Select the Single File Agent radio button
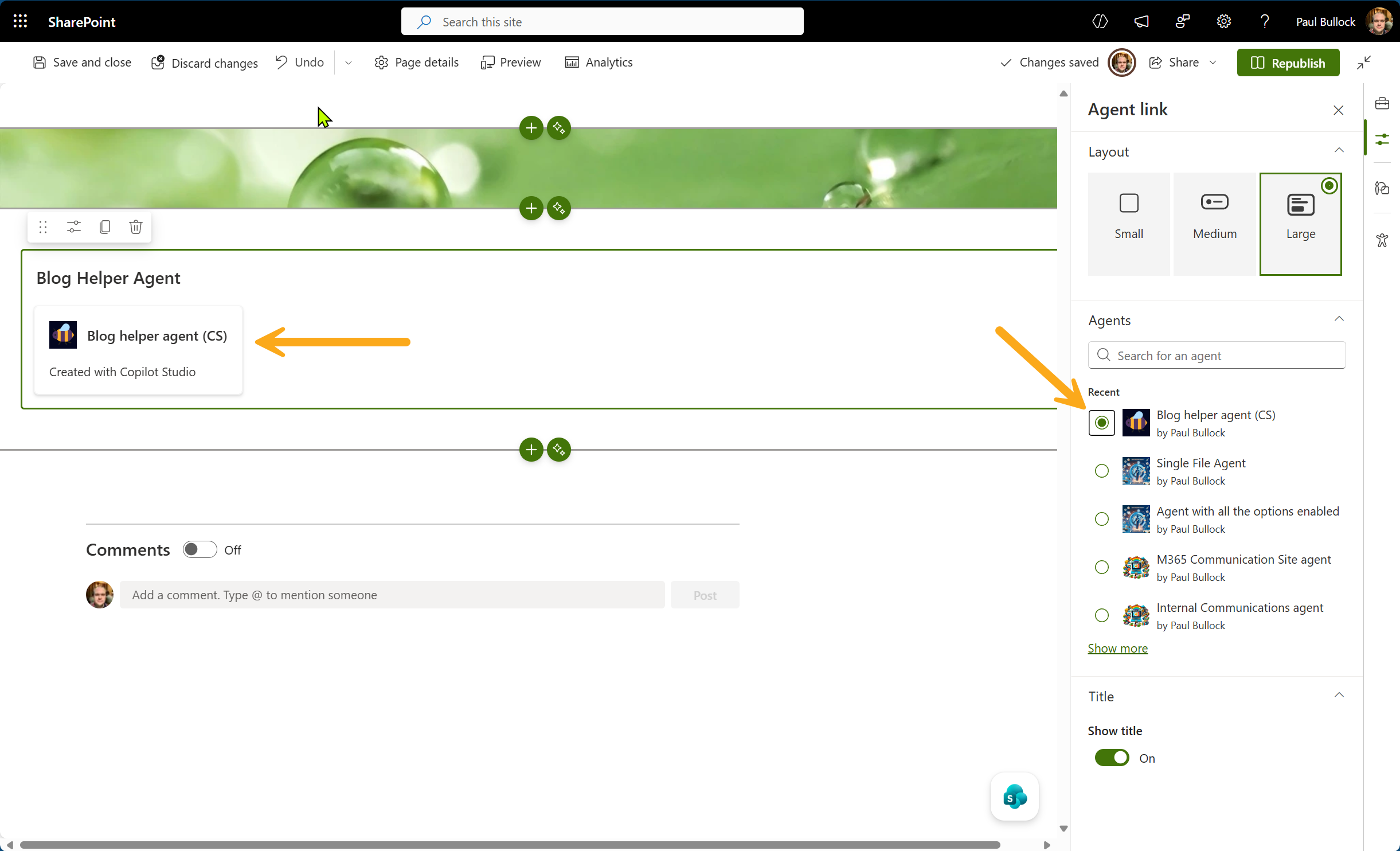The image size is (1400, 851). pyautogui.click(x=1101, y=471)
